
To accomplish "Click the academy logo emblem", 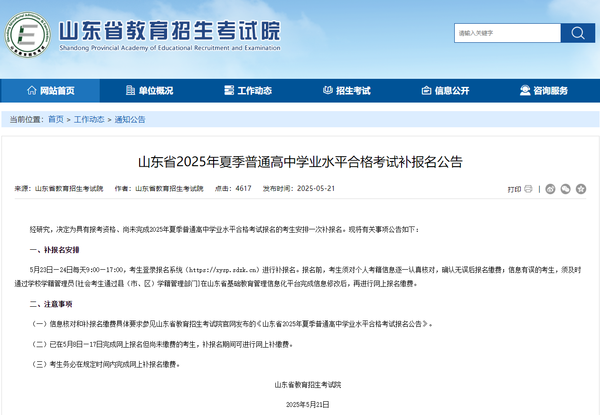I will tap(26, 36).
